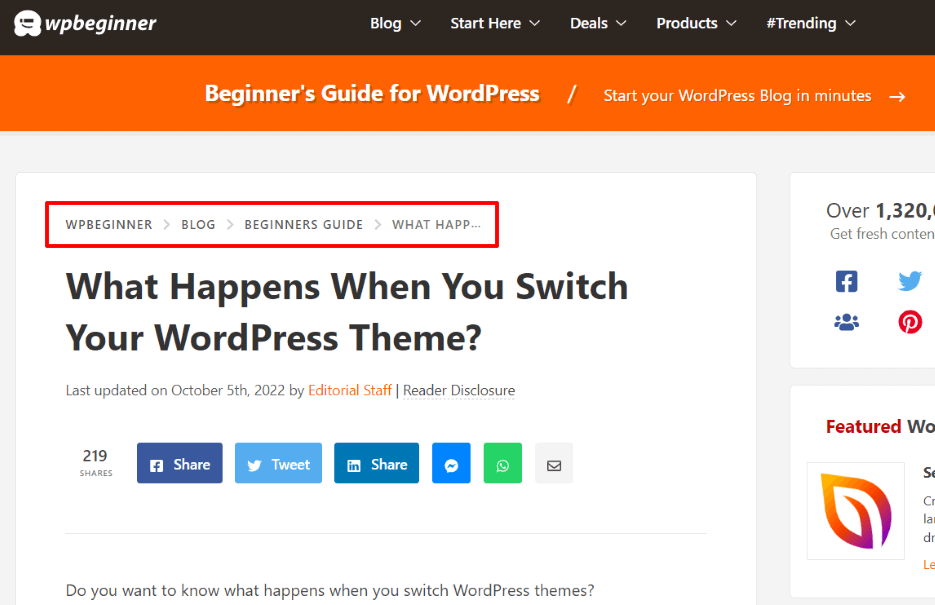The height and width of the screenshot is (605, 935).
Task: Select the Twitter bird icon in the sidebar
Action: click(x=910, y=281)
